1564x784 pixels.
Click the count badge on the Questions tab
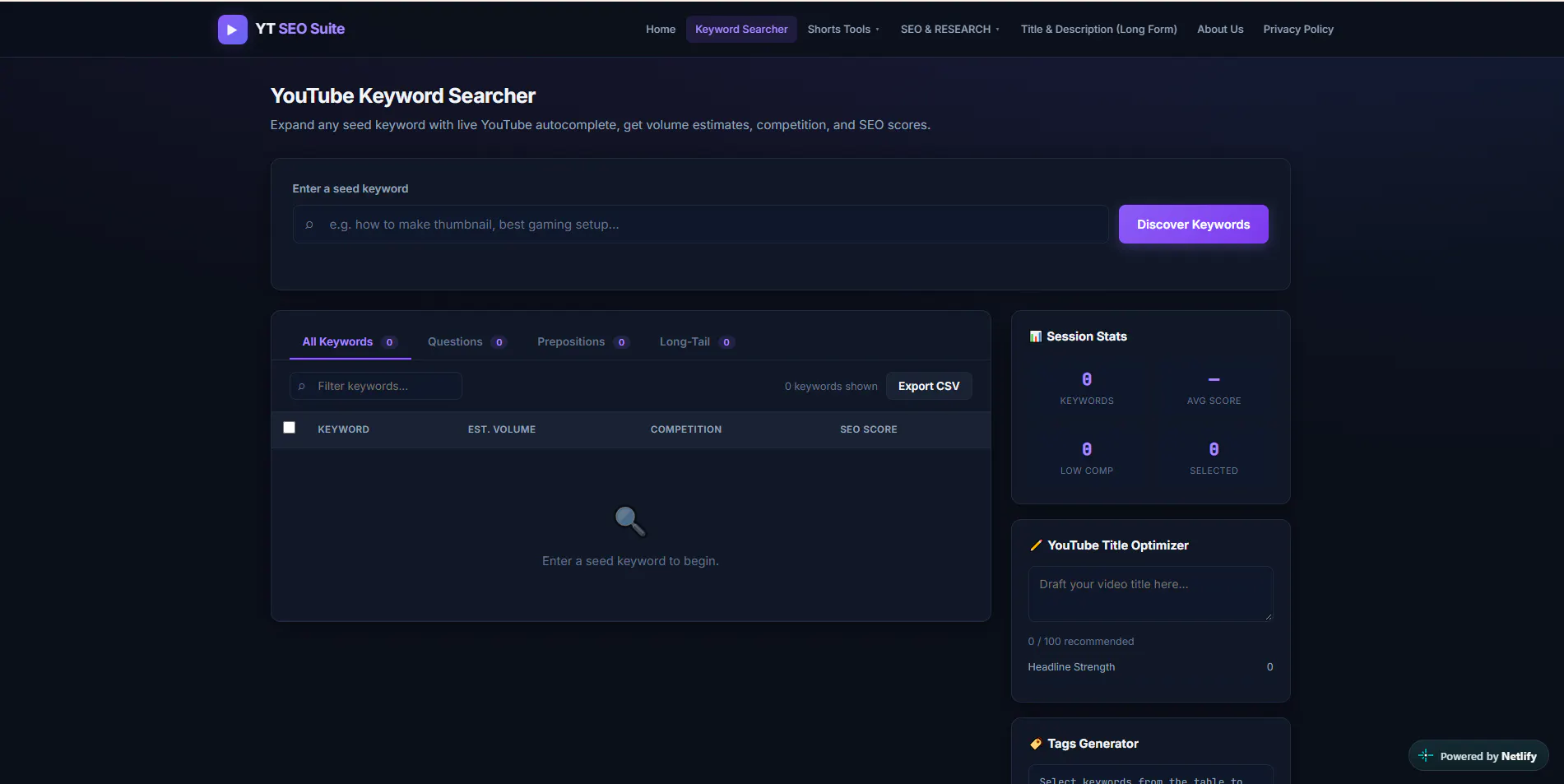pos(499,342)
